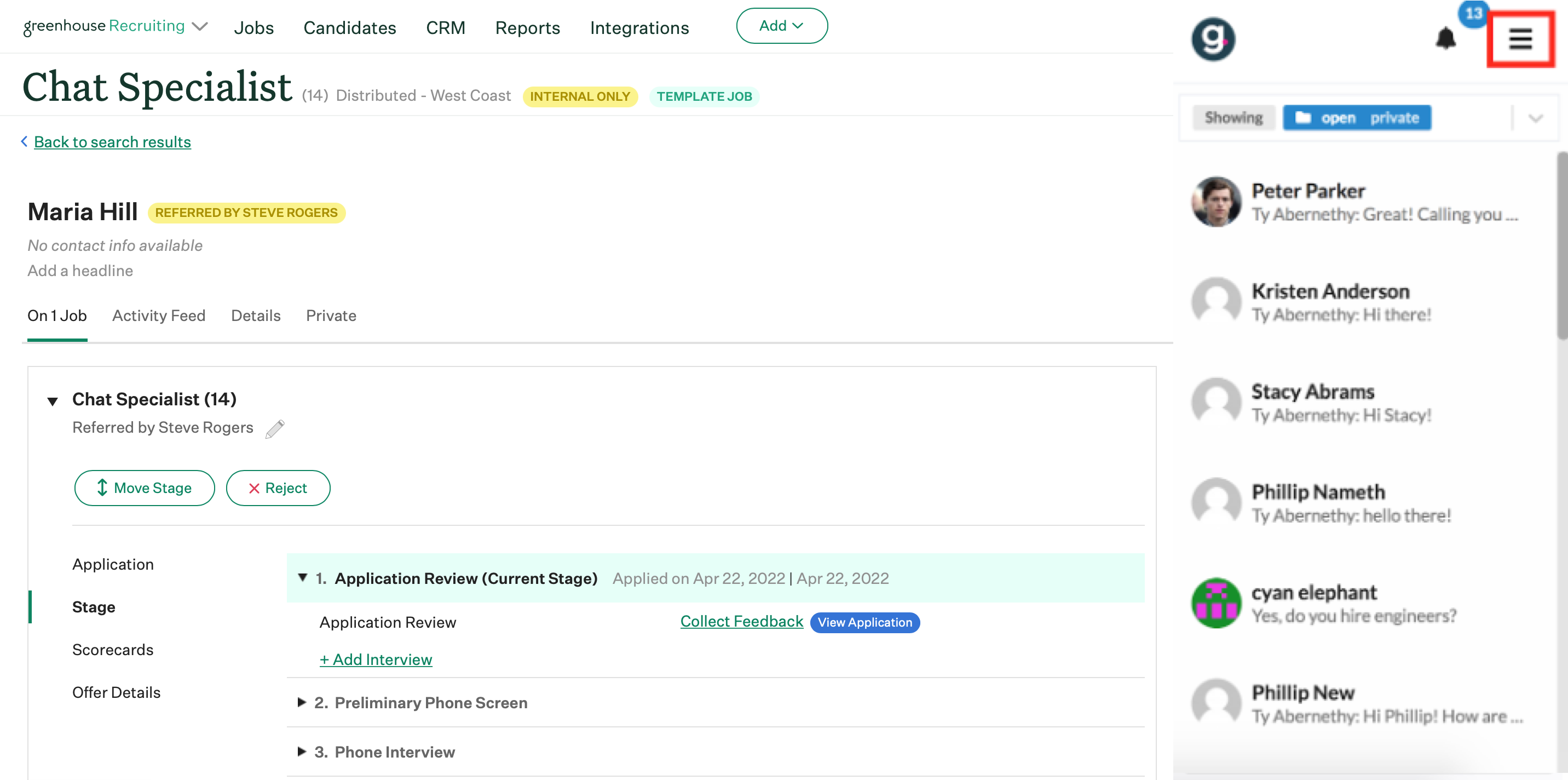
Task: Collapse the Chat Specialist (14) section
Action: click(53, 400)
